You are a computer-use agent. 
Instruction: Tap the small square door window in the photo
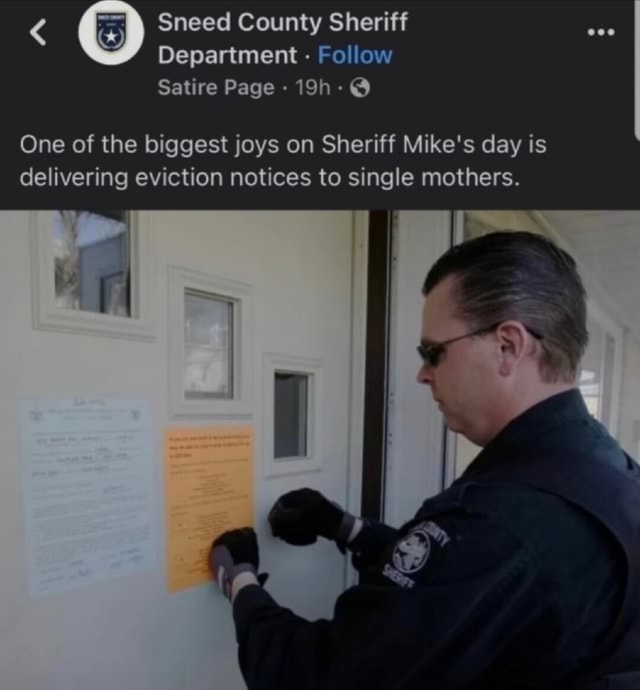pyautogui.click(x=291, y=415)
